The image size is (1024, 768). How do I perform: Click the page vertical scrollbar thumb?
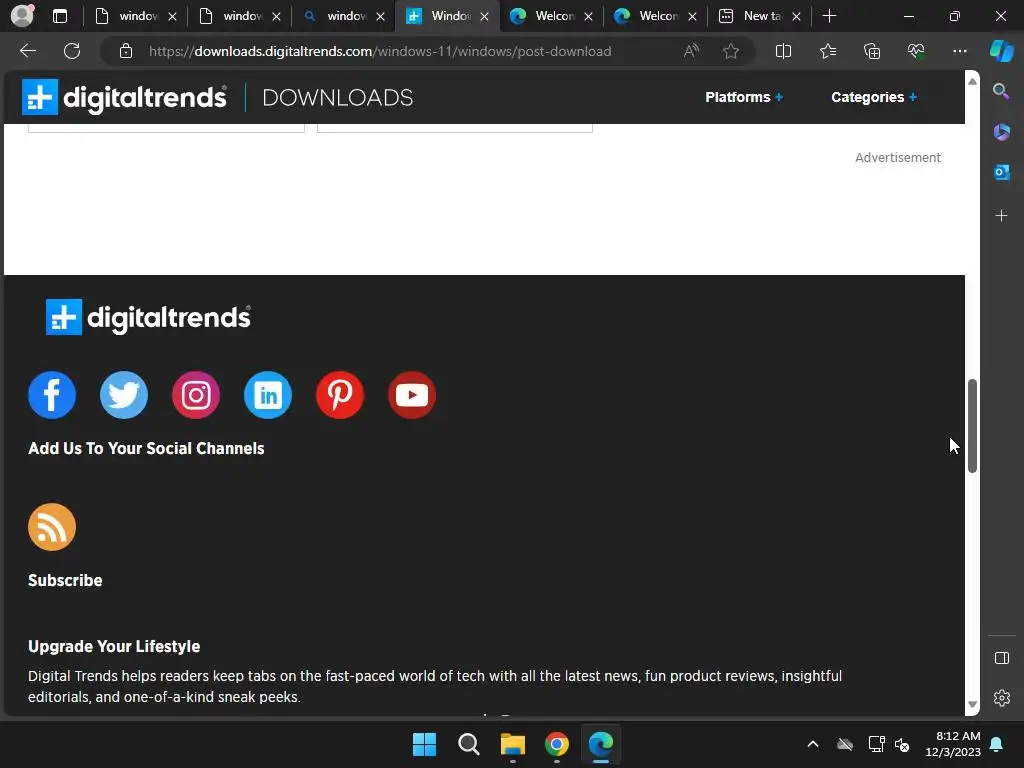pyautogui.click(x=972, y=425)
